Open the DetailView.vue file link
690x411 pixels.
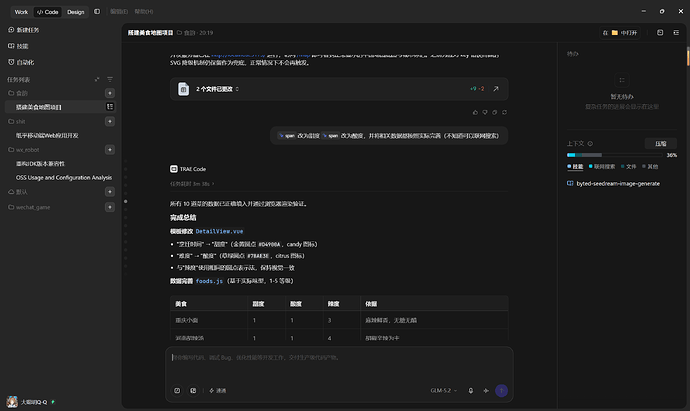(x=219, y=231)
